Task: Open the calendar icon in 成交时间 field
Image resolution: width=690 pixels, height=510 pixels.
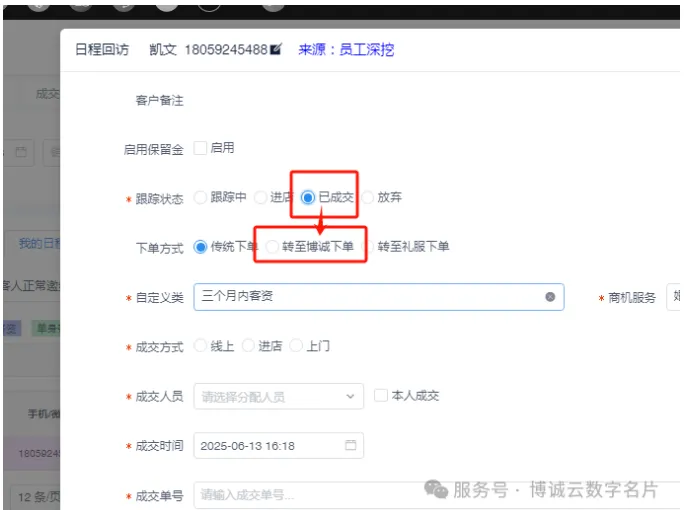Action: click(350, 446)
